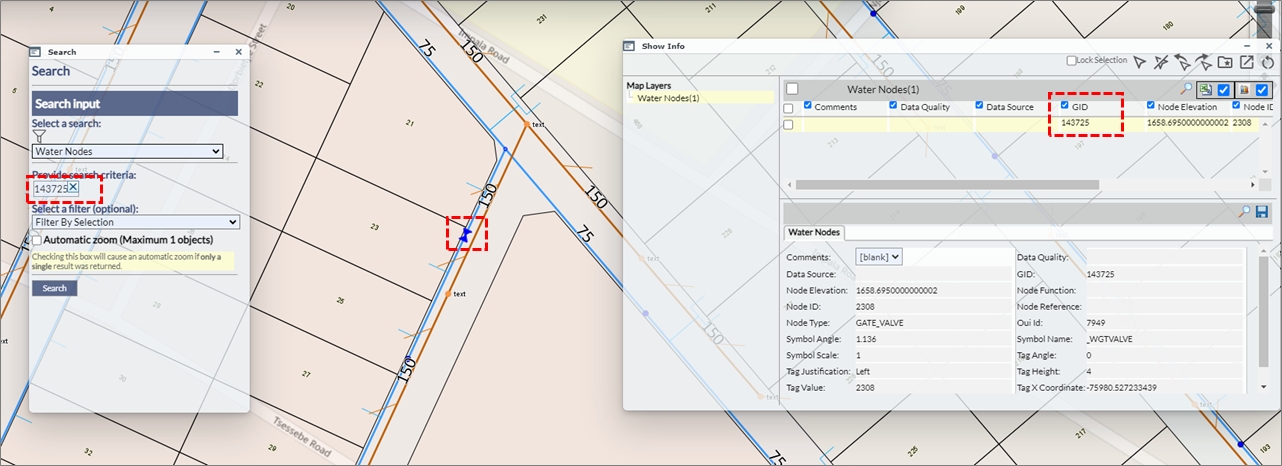
Task: Select the Water Nodes tab in details
Action: tap(814, 233)
